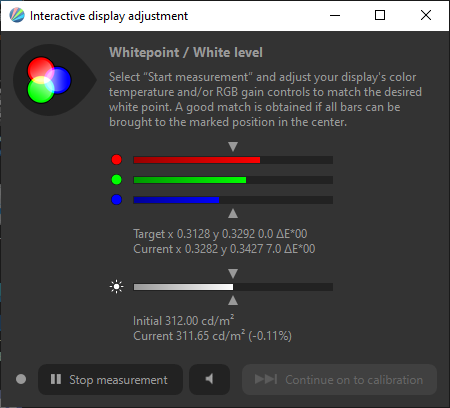Click the blue gain level bar
Image resolution: width=450 pixels, height=408 pixels.
tap(233, 200)
